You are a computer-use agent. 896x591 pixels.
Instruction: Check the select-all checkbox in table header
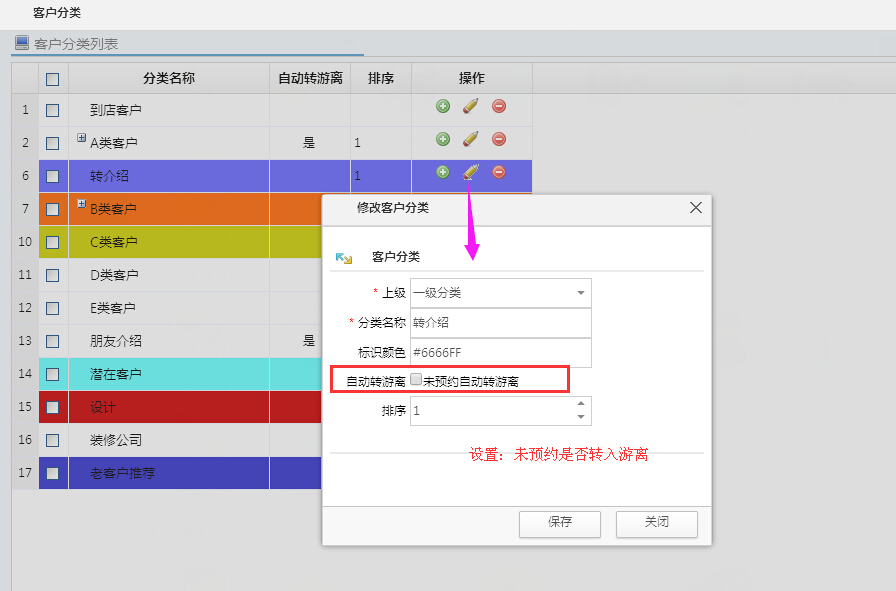tap(52, 80)
